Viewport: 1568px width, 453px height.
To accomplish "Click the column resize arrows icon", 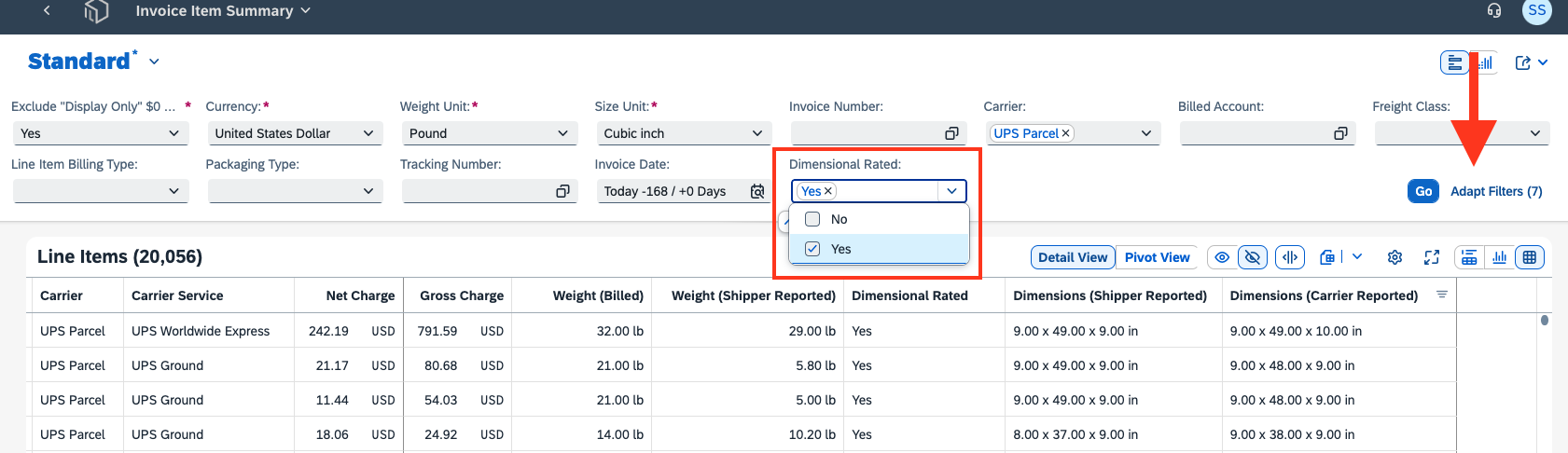I will 1290,257.
